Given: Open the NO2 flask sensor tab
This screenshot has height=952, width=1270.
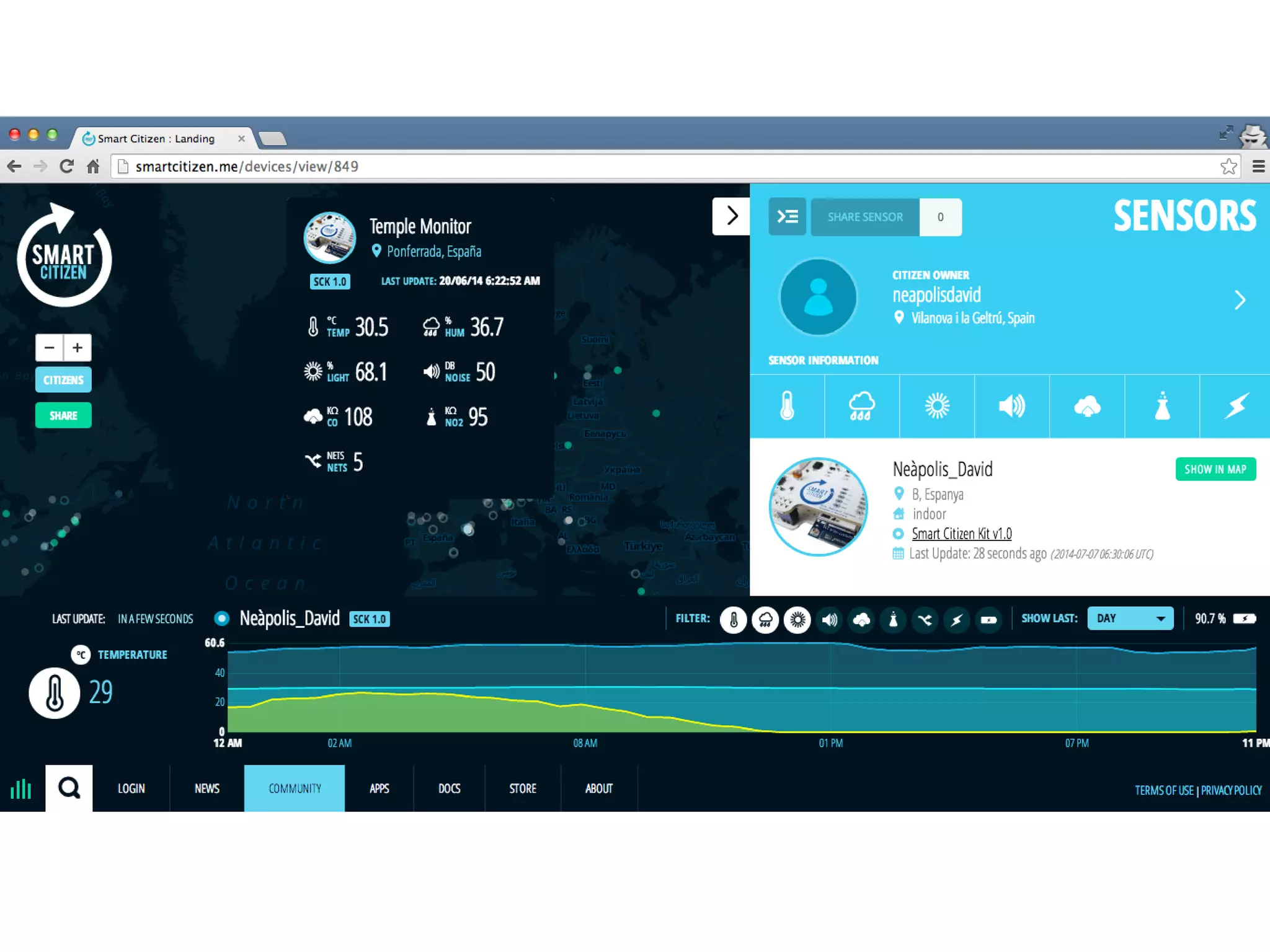Looking at the screenshot, I should pyautogui.click(x=1162, y=407).
